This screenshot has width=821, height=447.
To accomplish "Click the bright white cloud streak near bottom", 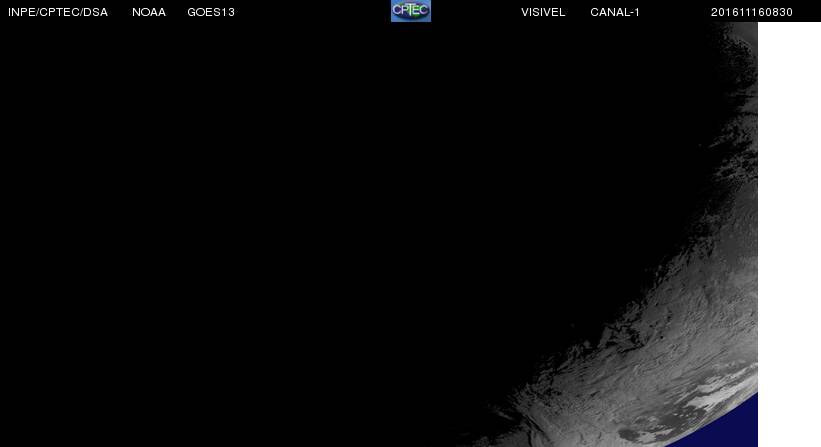I will [705, 397].
